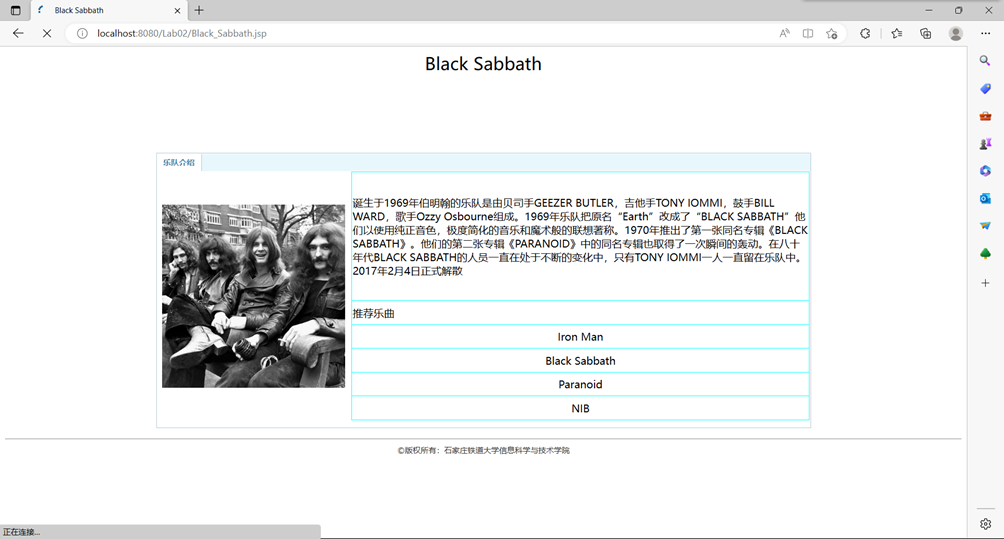1004x539 pixels.
Task: Click the NIB song row
Action: (x=580, y=408)
